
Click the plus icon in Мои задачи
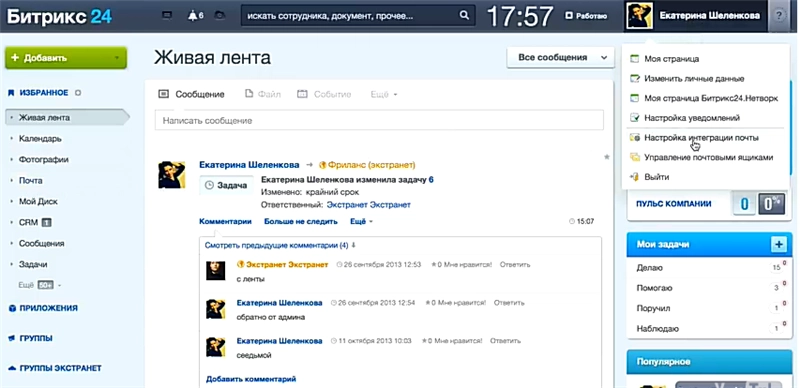(778, 245)
